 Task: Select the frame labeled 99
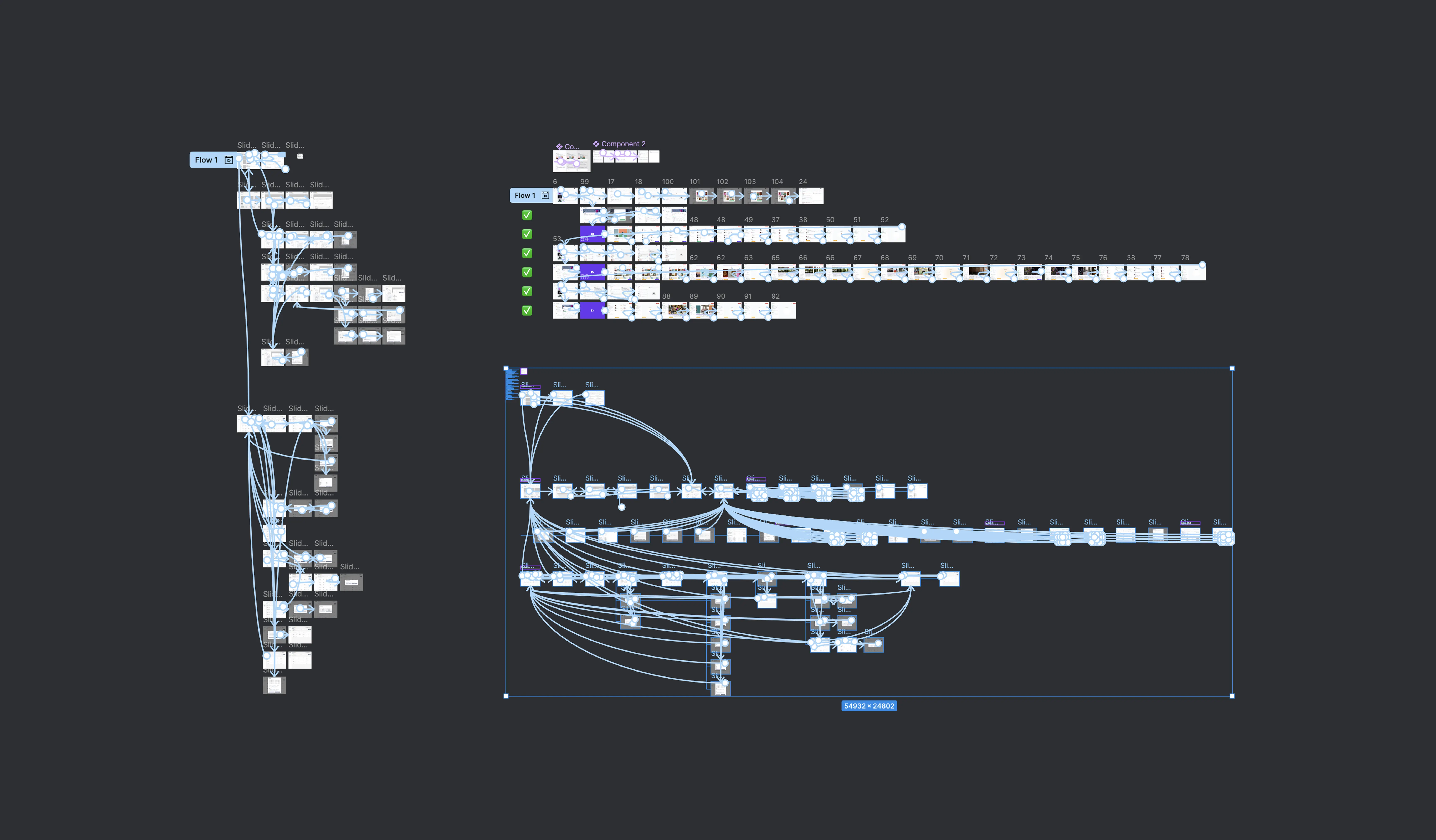(x=593, y=196)
